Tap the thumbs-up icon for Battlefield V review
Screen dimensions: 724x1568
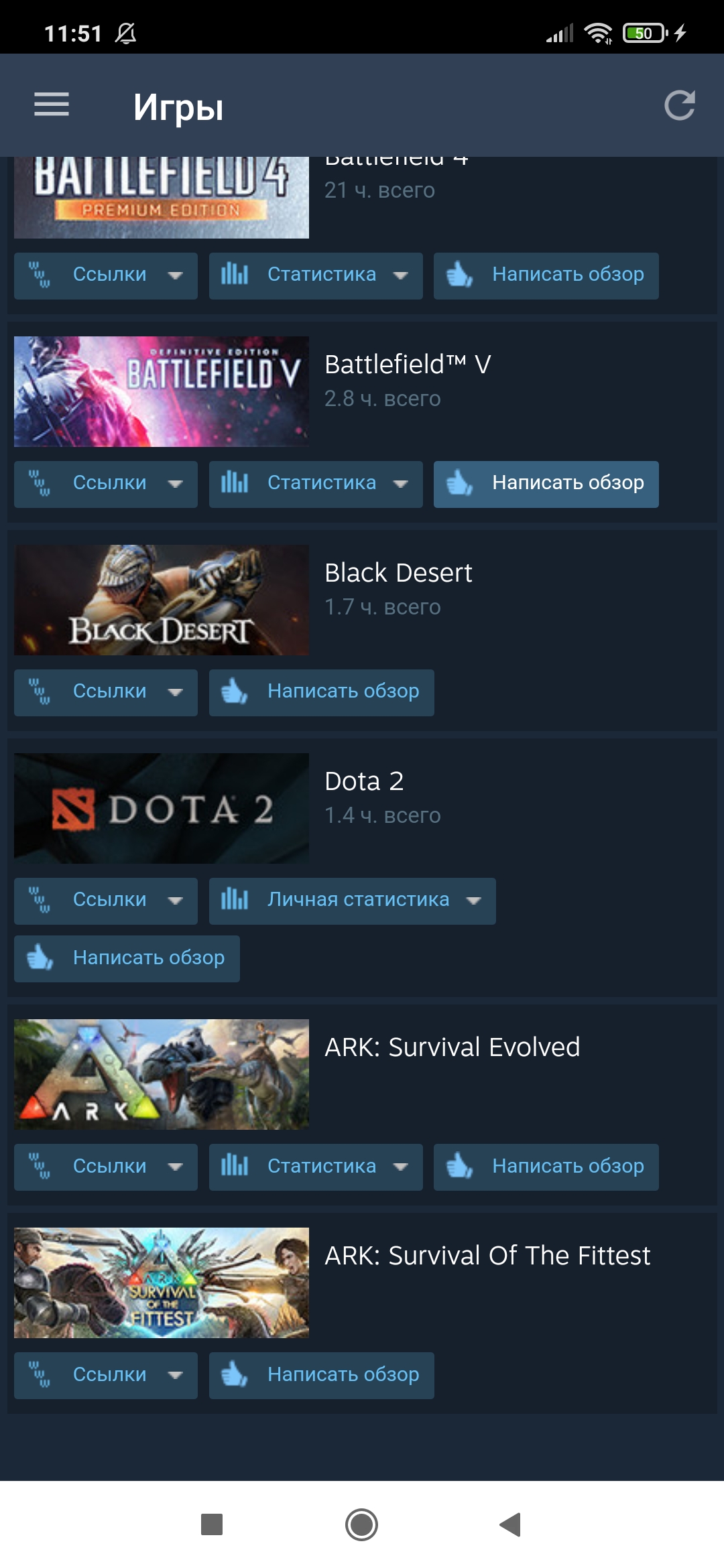coord(460,482)
